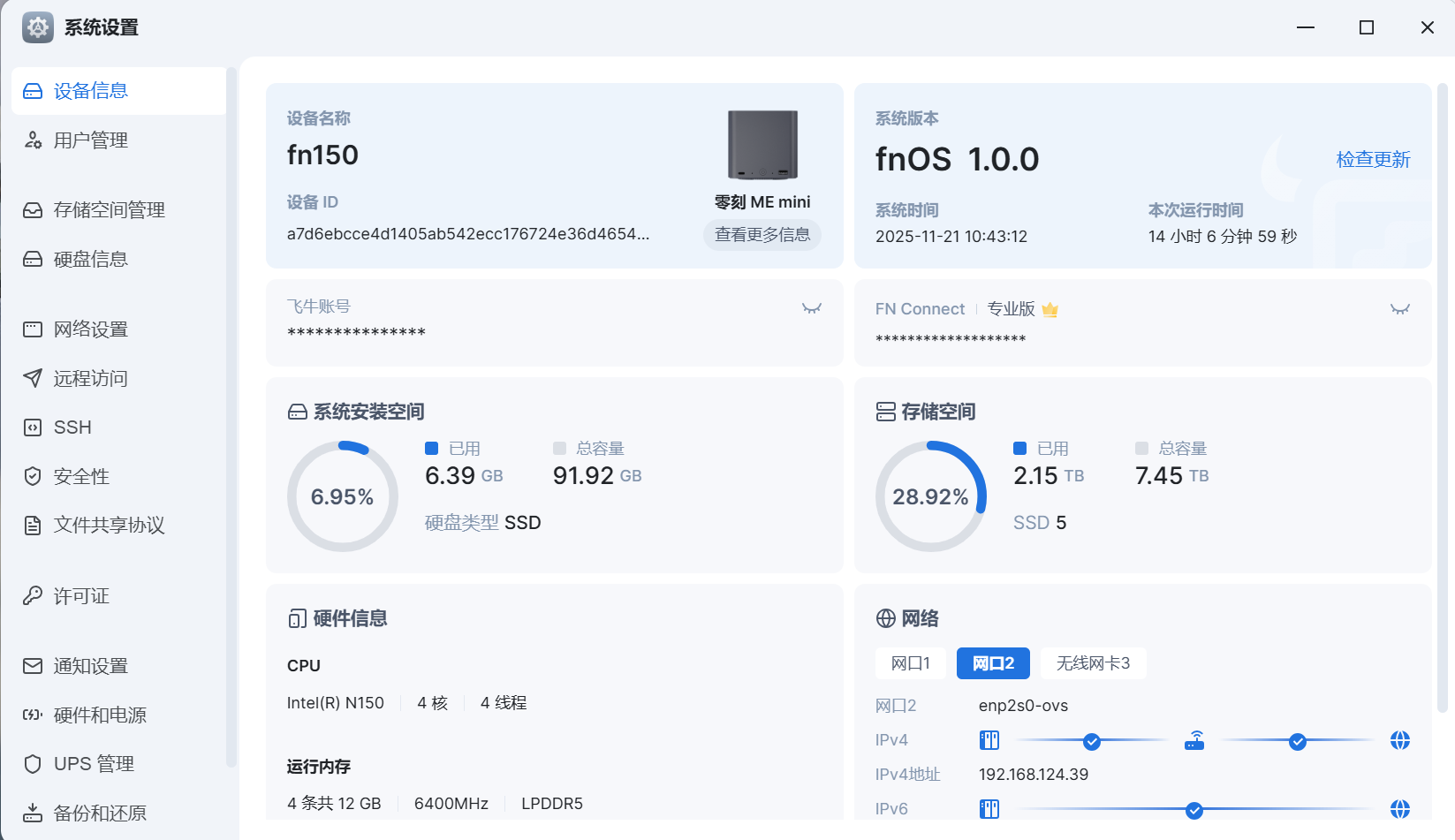Click the IPv6 row device icon
The image size is (1455, 840).
(989, 809)
